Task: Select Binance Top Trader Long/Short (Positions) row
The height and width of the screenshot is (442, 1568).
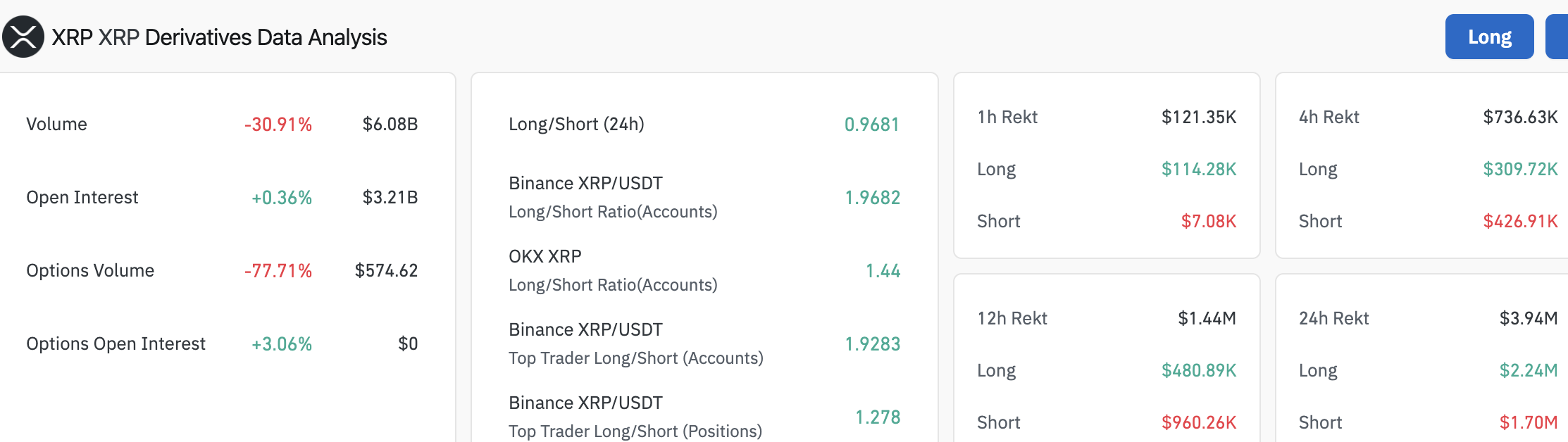Action: click(x=704, y=417)
